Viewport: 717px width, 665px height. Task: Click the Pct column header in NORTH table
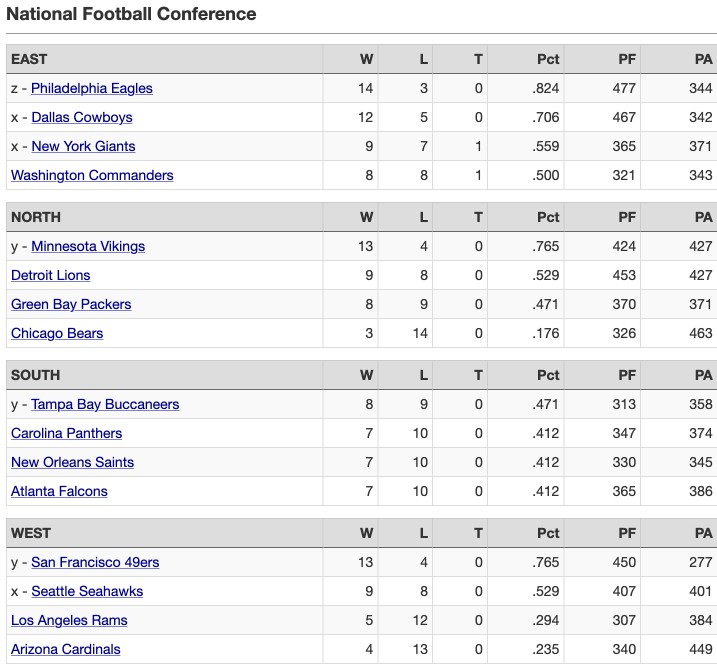coord(526,217)
